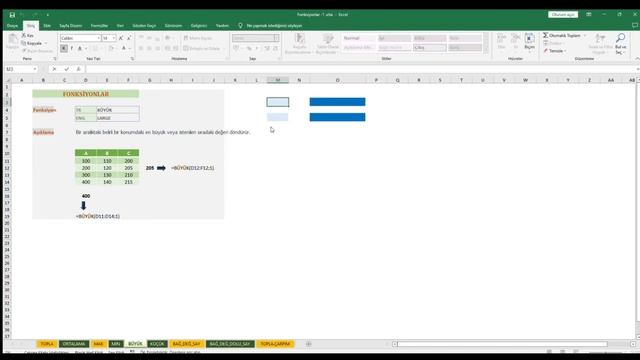This screenshot has height=360, width=640.
Task: Switch to the TOPLA.ÇARPIM sheet tab
Action: coord(276,344)
